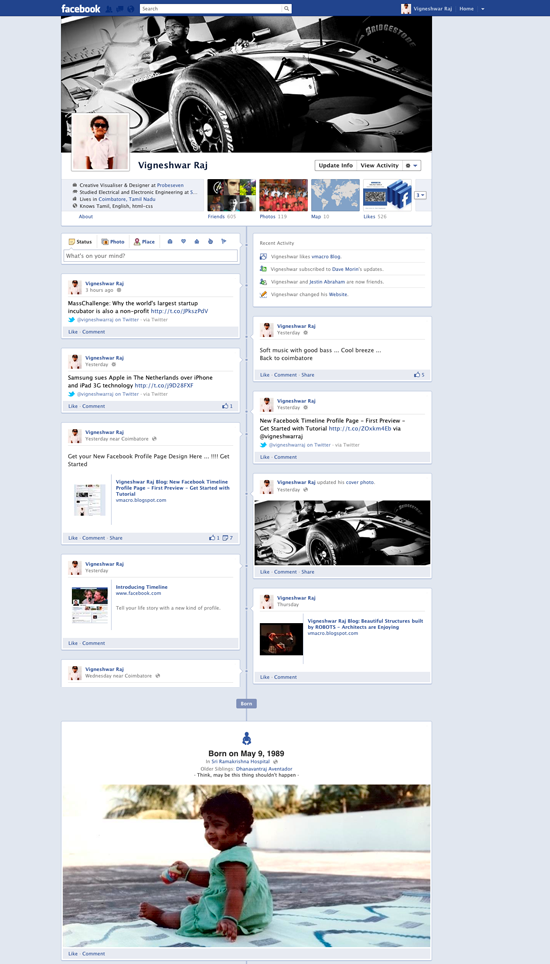Go to Home in top navigation
This screenshot has width=550, height=964.
(x=466, y=9)
